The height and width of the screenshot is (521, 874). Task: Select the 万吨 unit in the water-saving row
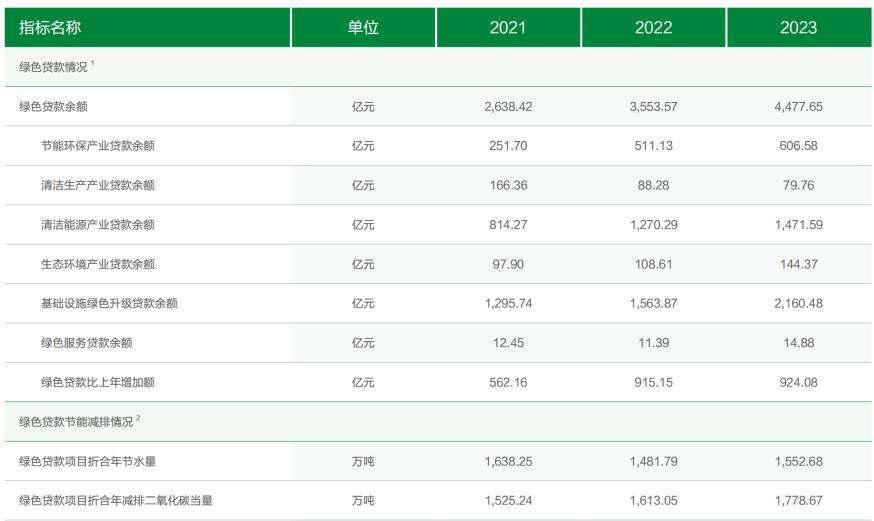point(363,461)
